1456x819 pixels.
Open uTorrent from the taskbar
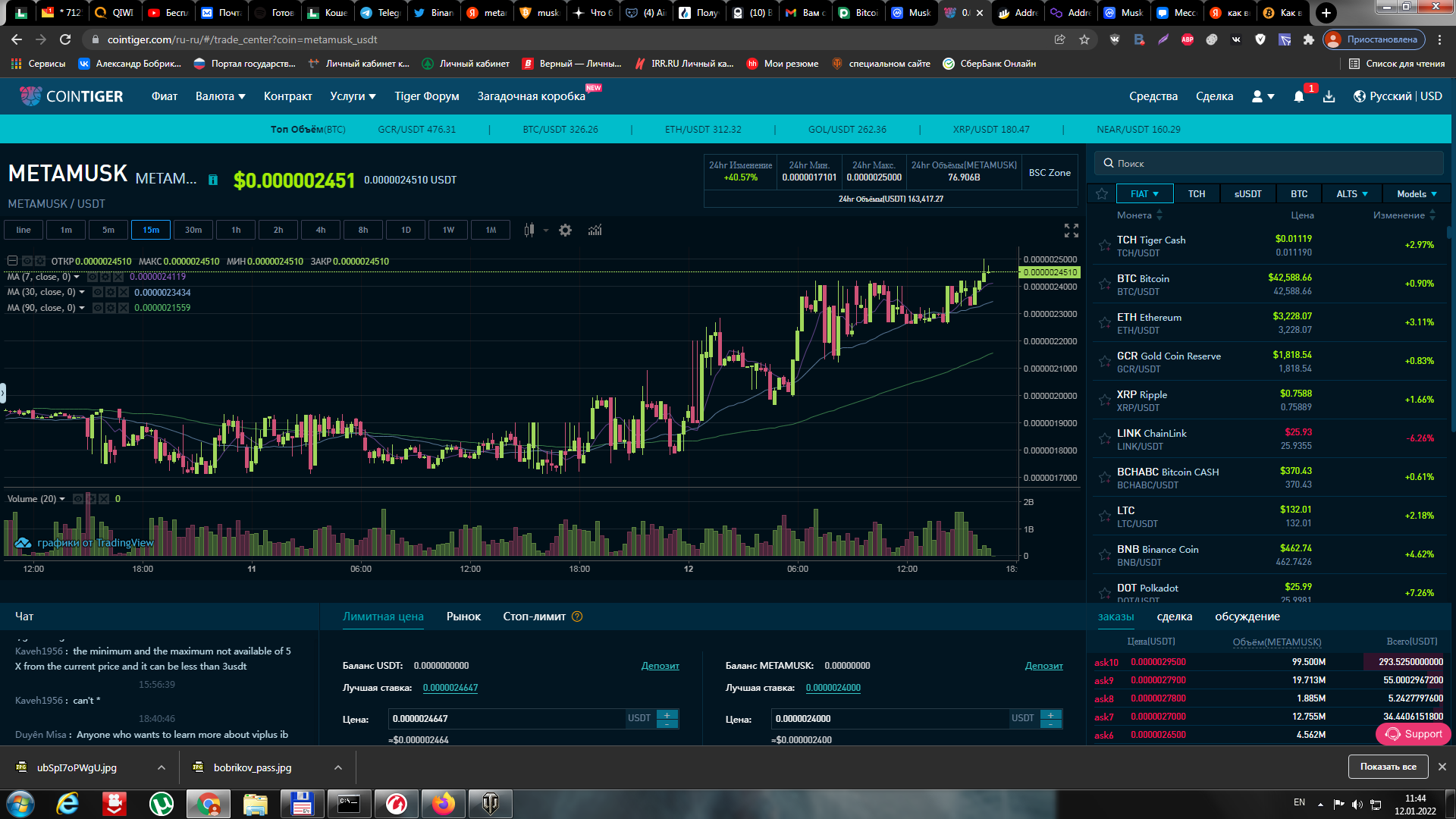click(162, 803)
